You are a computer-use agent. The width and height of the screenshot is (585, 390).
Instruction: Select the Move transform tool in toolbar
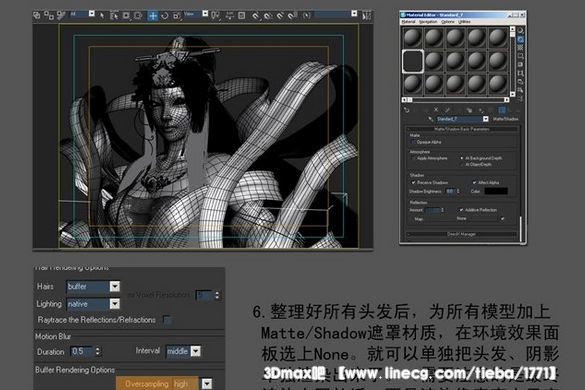coord(153,16)
